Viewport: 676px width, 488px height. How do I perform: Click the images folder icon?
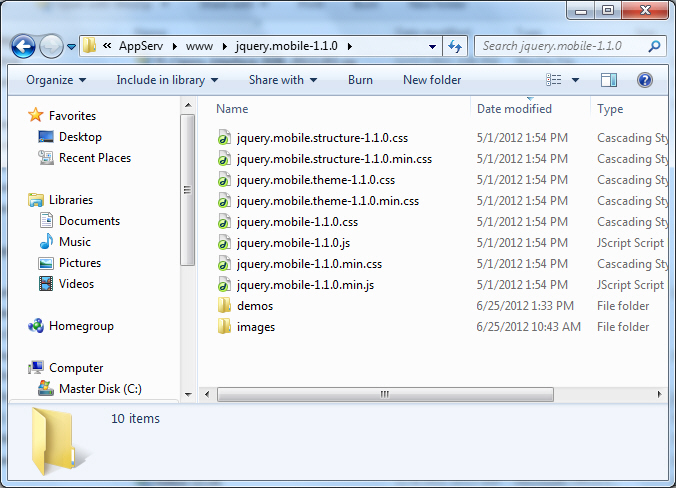224,327
